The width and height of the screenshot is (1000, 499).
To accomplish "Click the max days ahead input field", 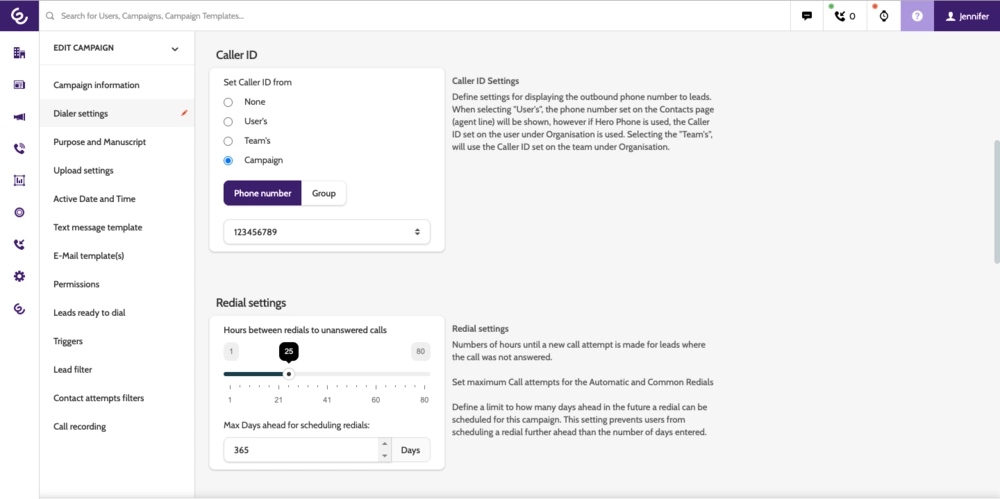I will pos(300,450).
